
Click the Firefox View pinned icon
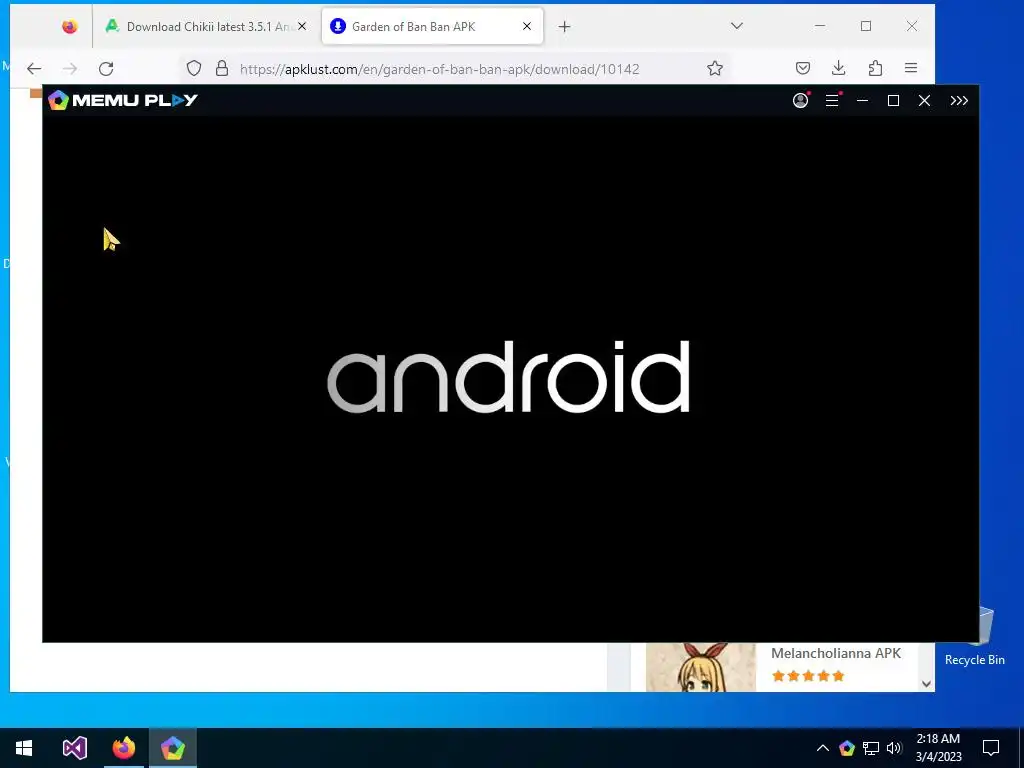69,26
